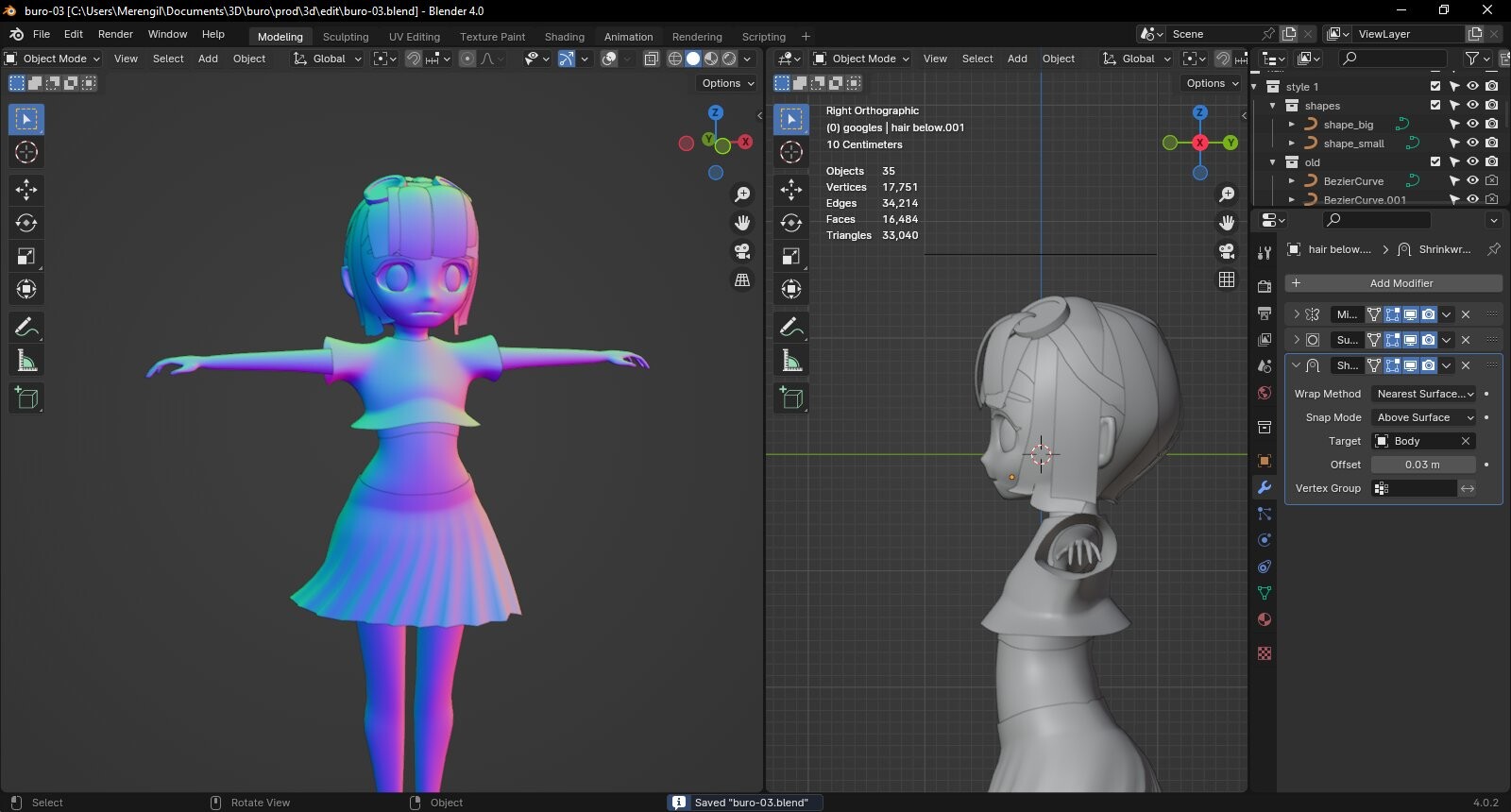The height and width of the screenshot is (812, 1511).
Task: Clear the Body target field
Action: coord(1466,441)
